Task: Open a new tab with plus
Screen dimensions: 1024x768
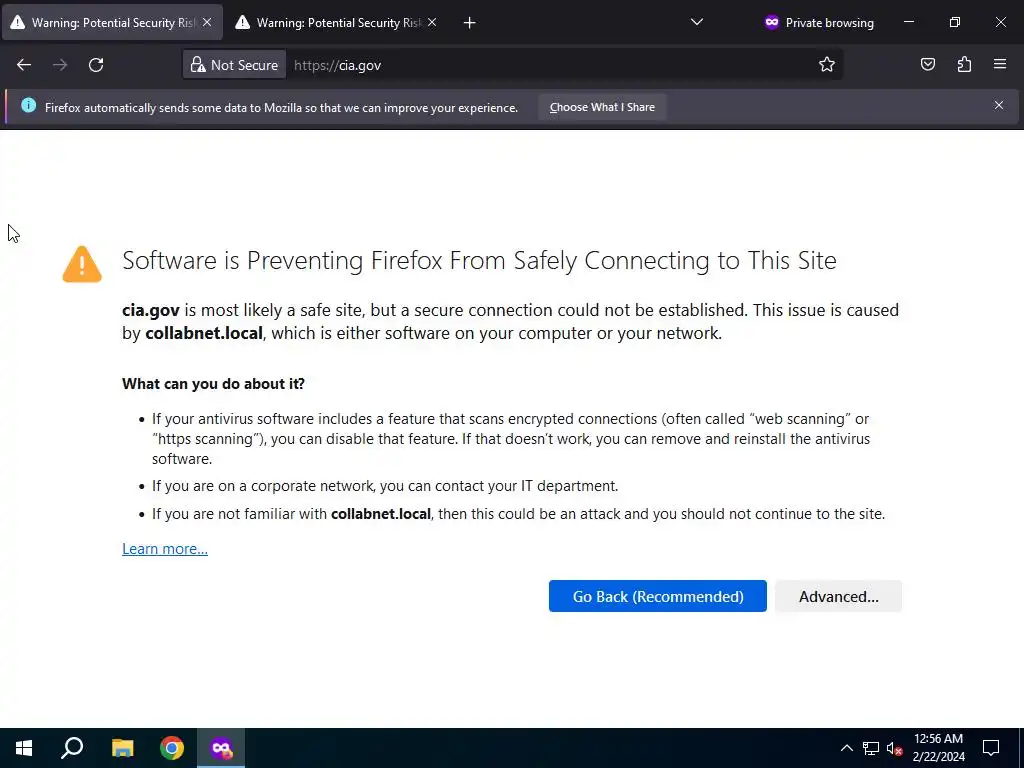Action: (470, 22)
